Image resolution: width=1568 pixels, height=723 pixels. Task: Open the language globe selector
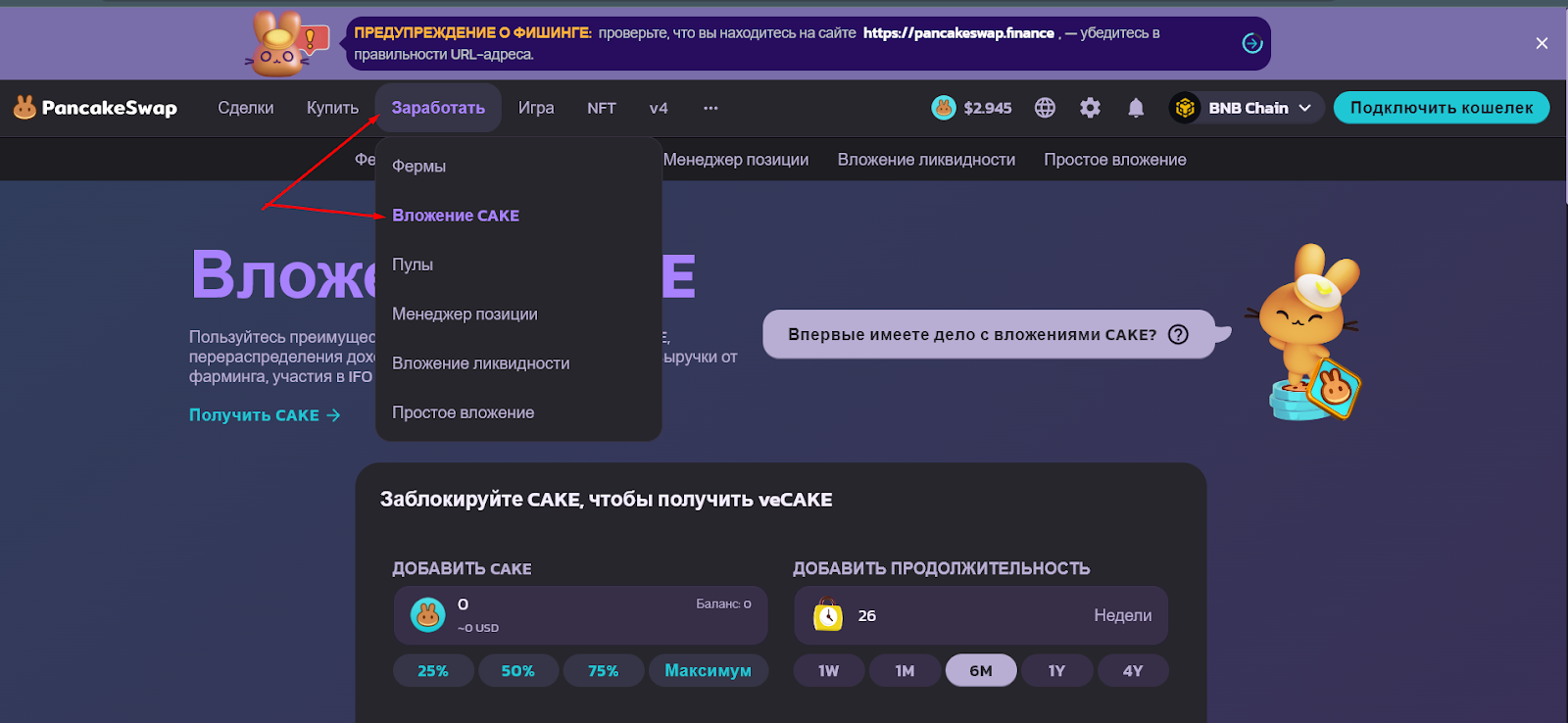[1046, 108]
